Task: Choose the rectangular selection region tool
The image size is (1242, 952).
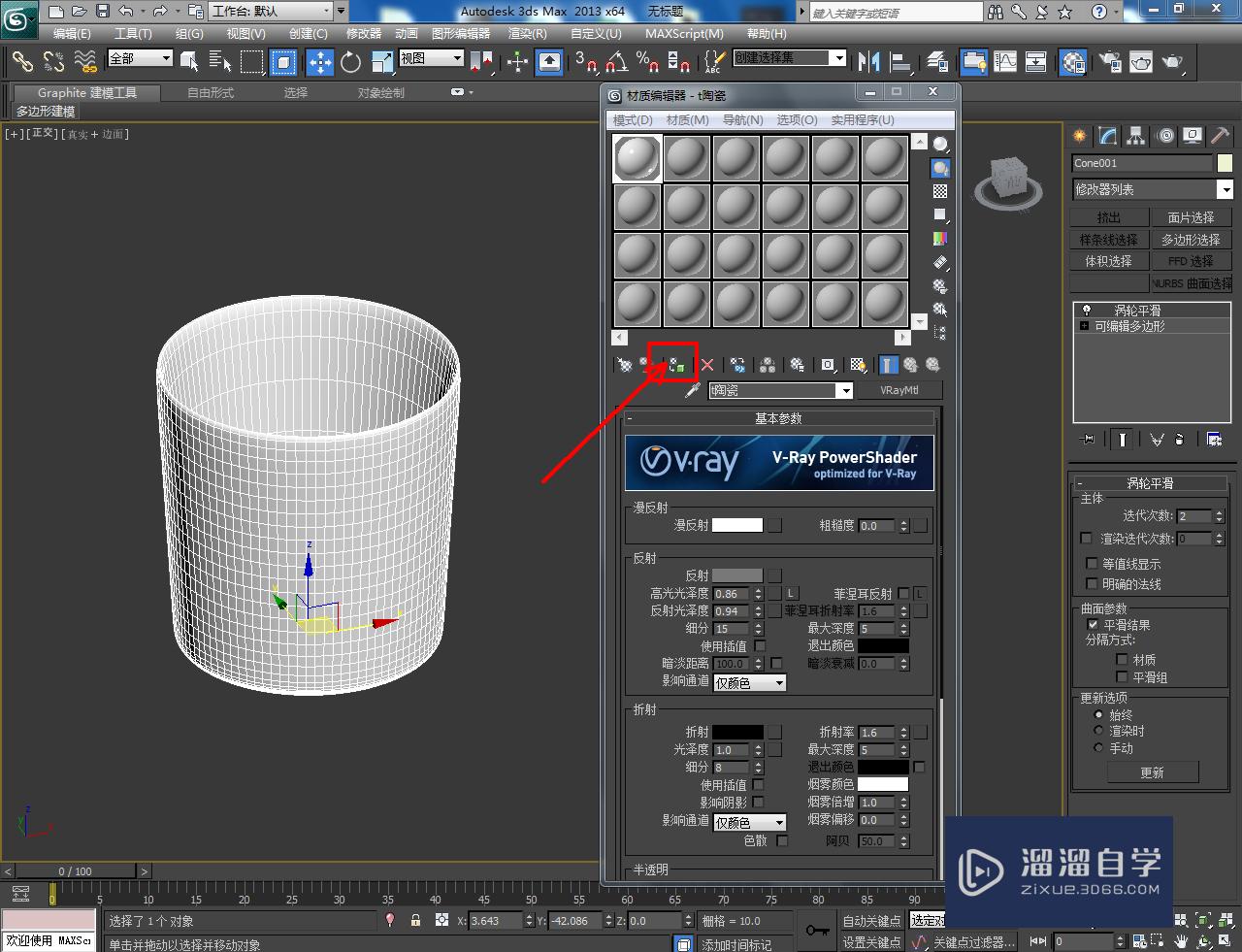Action: pos(252,62)
